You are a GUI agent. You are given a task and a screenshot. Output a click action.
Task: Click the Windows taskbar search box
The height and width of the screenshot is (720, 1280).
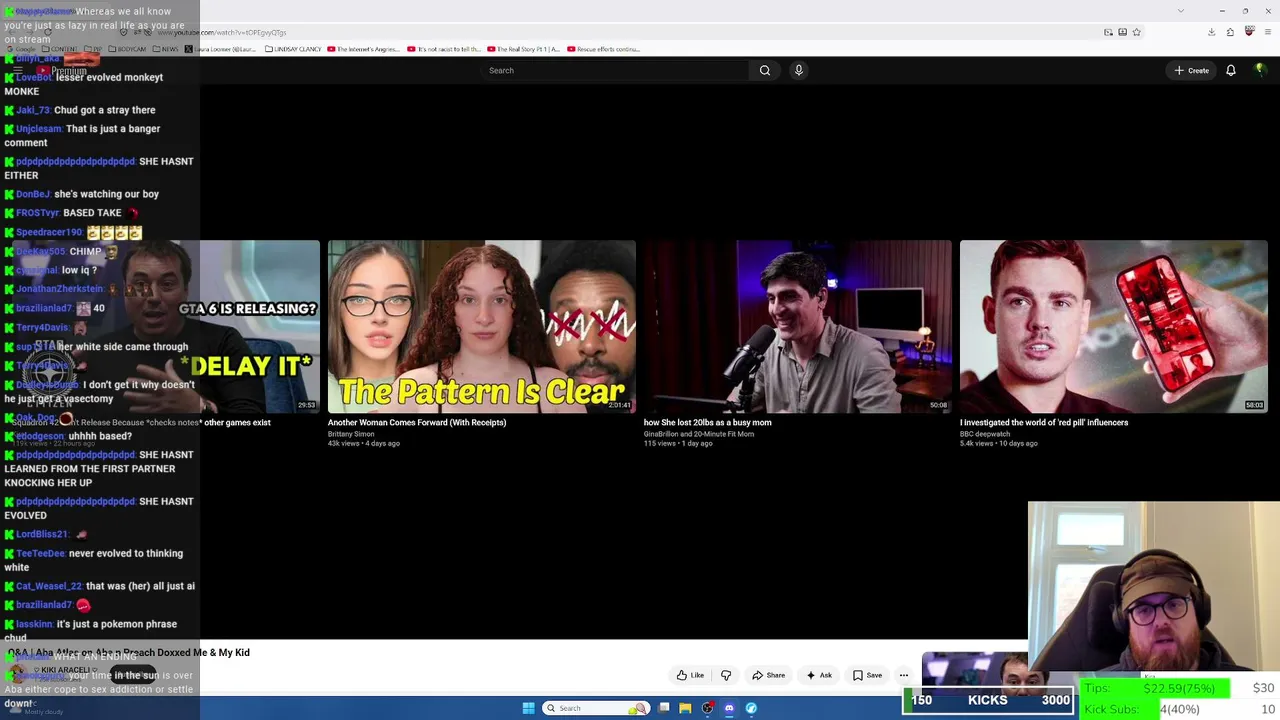[x=595, y=708]
